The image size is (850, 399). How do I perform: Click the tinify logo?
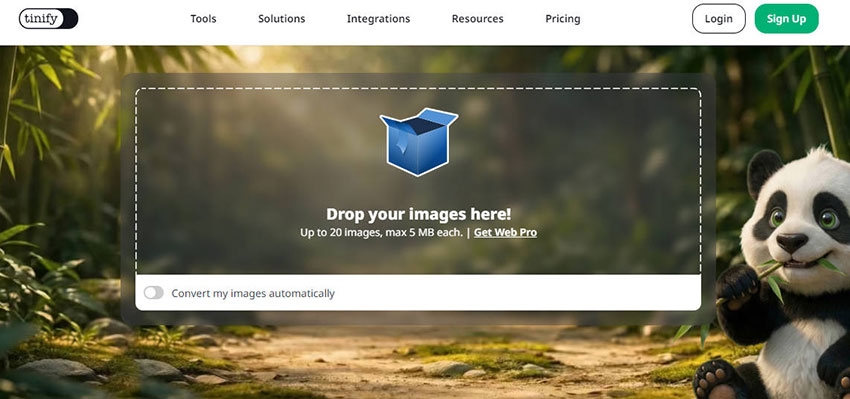tap(48, 18)
